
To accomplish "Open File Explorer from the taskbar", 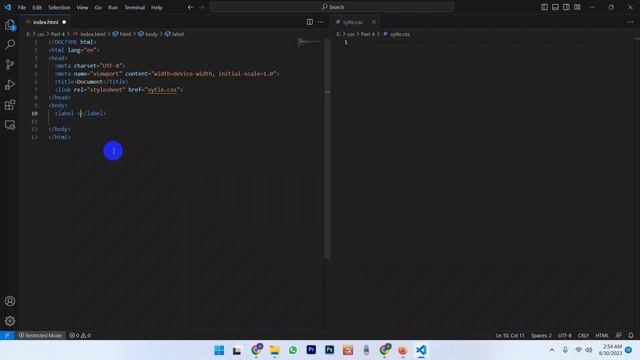I will point(274,350).
